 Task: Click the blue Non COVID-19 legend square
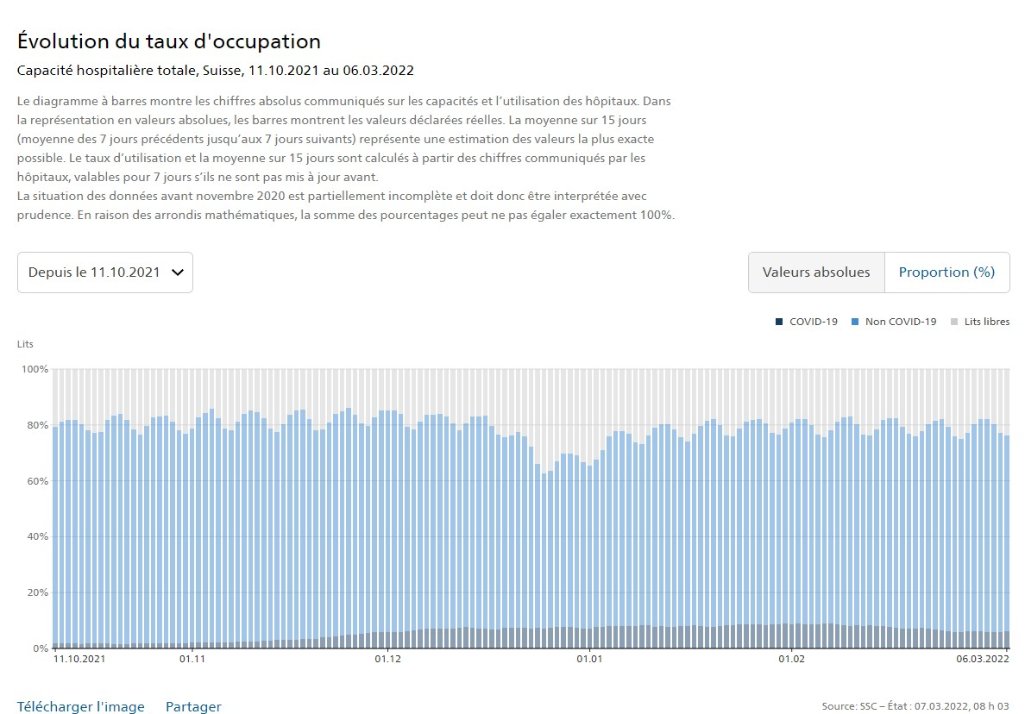tap(854, 322)
